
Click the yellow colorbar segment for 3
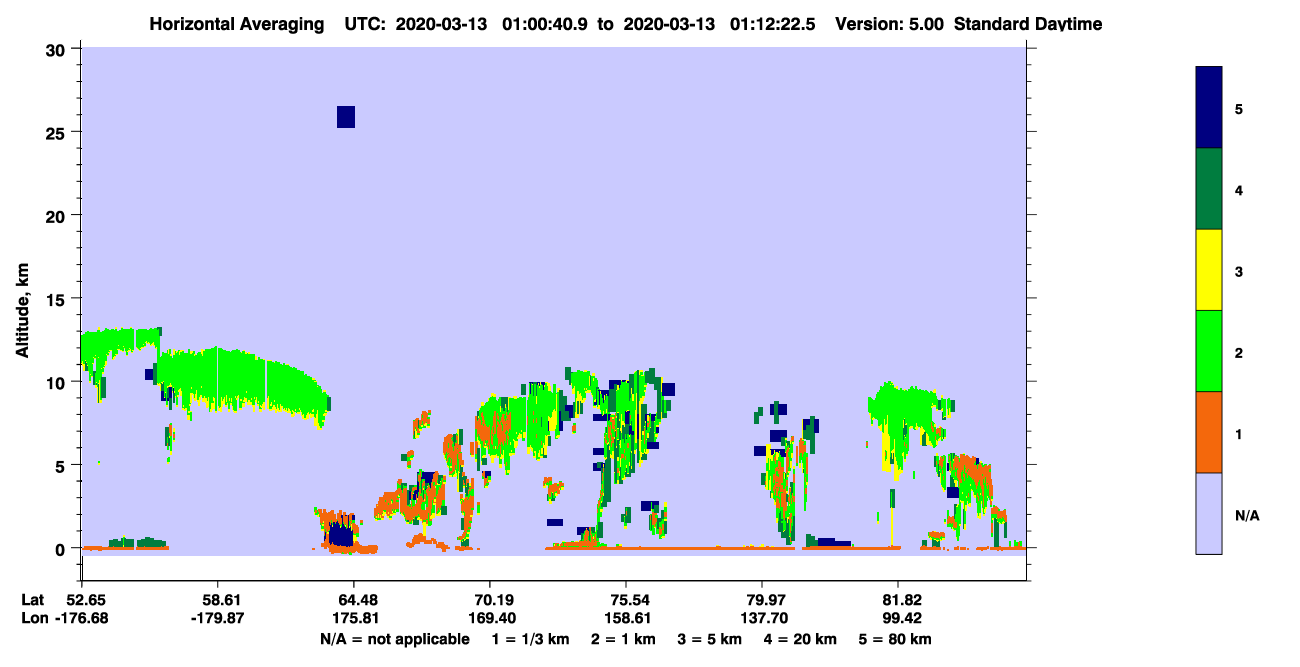(1209, 270)
